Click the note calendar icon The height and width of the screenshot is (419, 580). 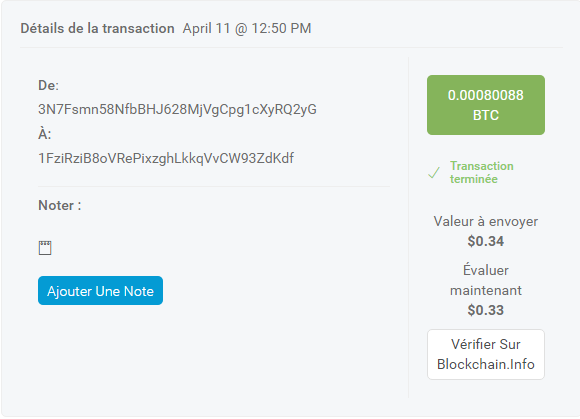45,248
